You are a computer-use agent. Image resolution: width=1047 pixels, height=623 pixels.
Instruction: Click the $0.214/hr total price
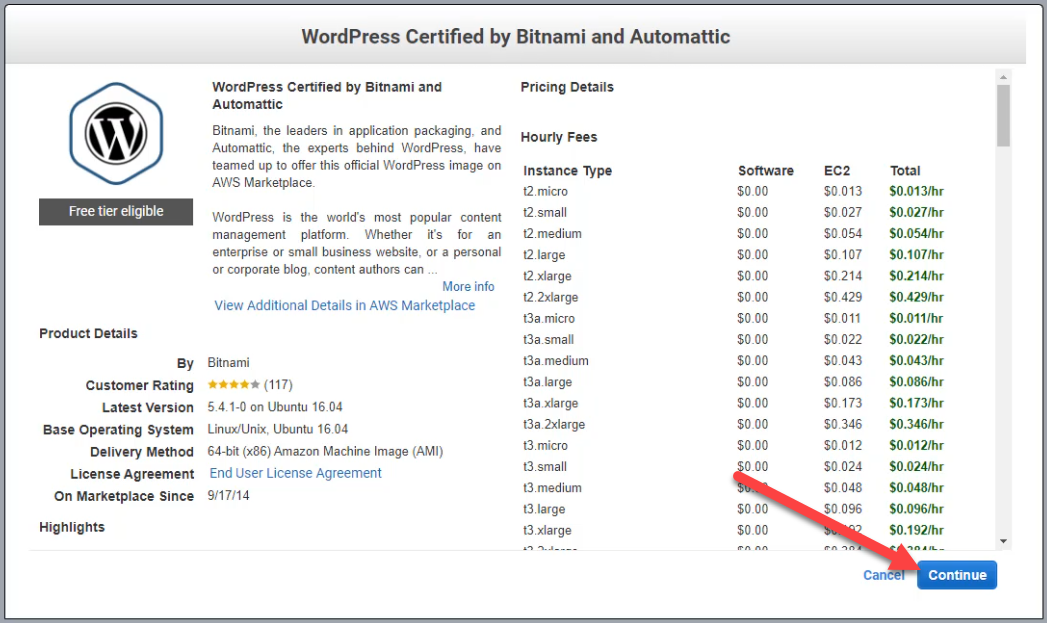[x=916, y=276]
